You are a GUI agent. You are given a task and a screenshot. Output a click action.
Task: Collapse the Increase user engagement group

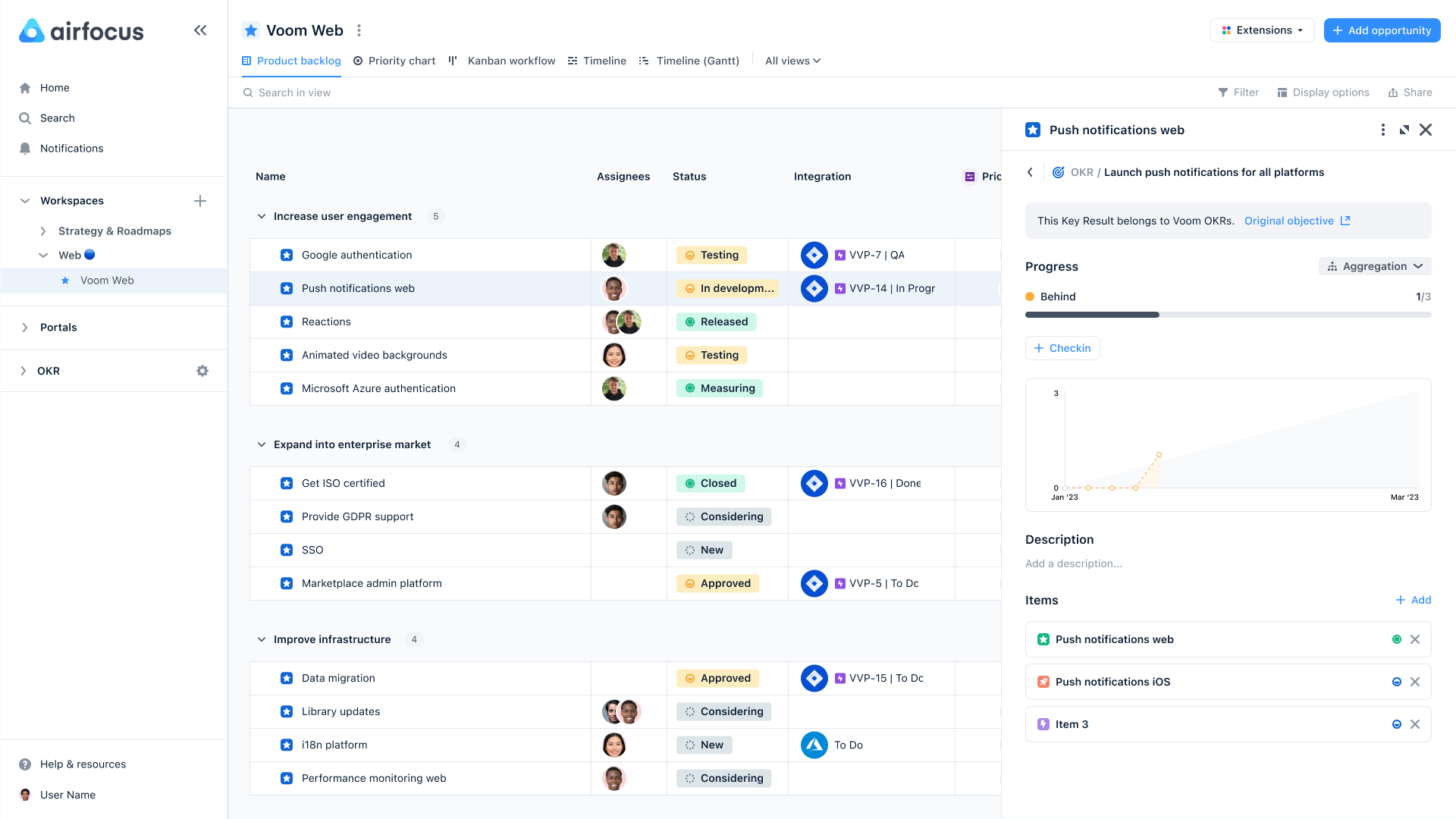tap(262, 216)
